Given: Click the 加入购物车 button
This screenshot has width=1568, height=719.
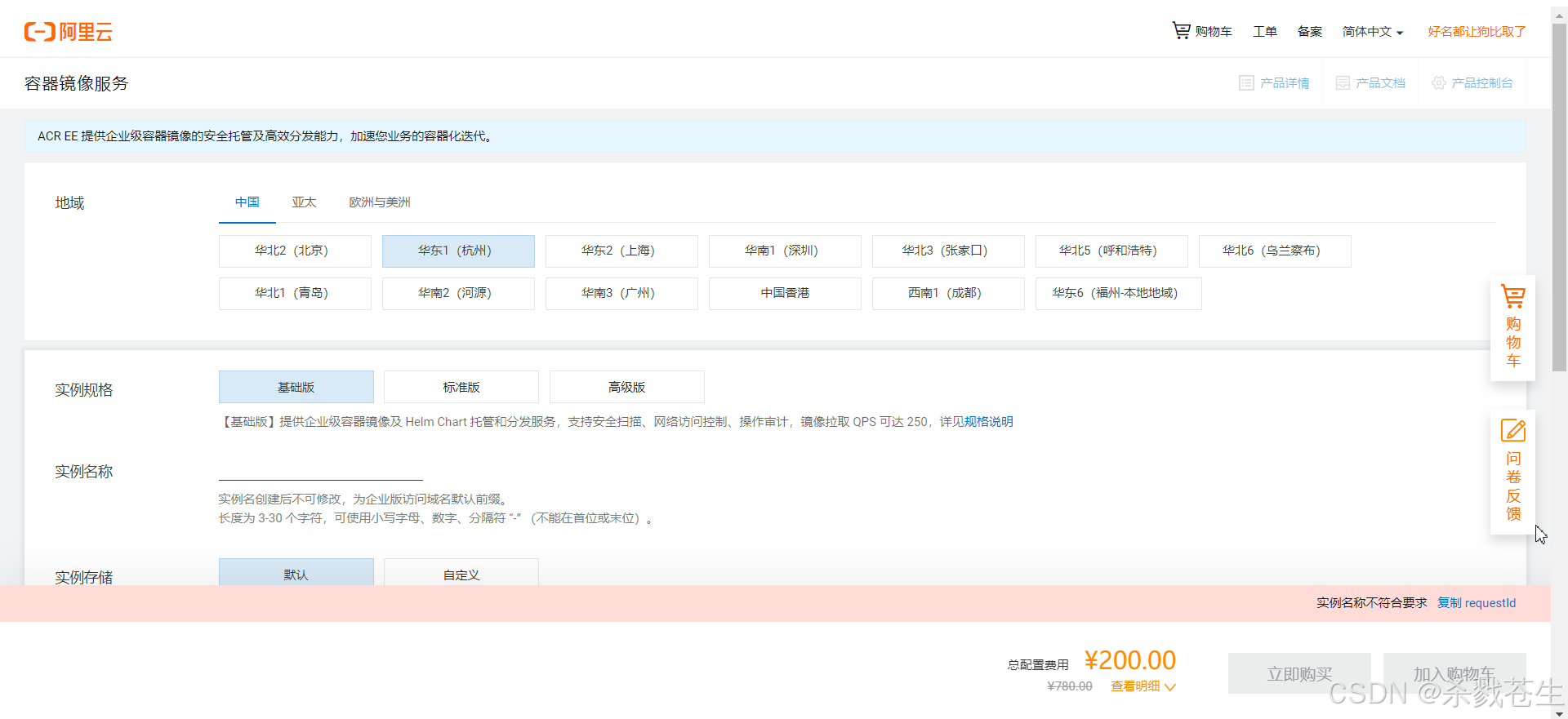Looking at the screenshot, I should (1454, 674).
